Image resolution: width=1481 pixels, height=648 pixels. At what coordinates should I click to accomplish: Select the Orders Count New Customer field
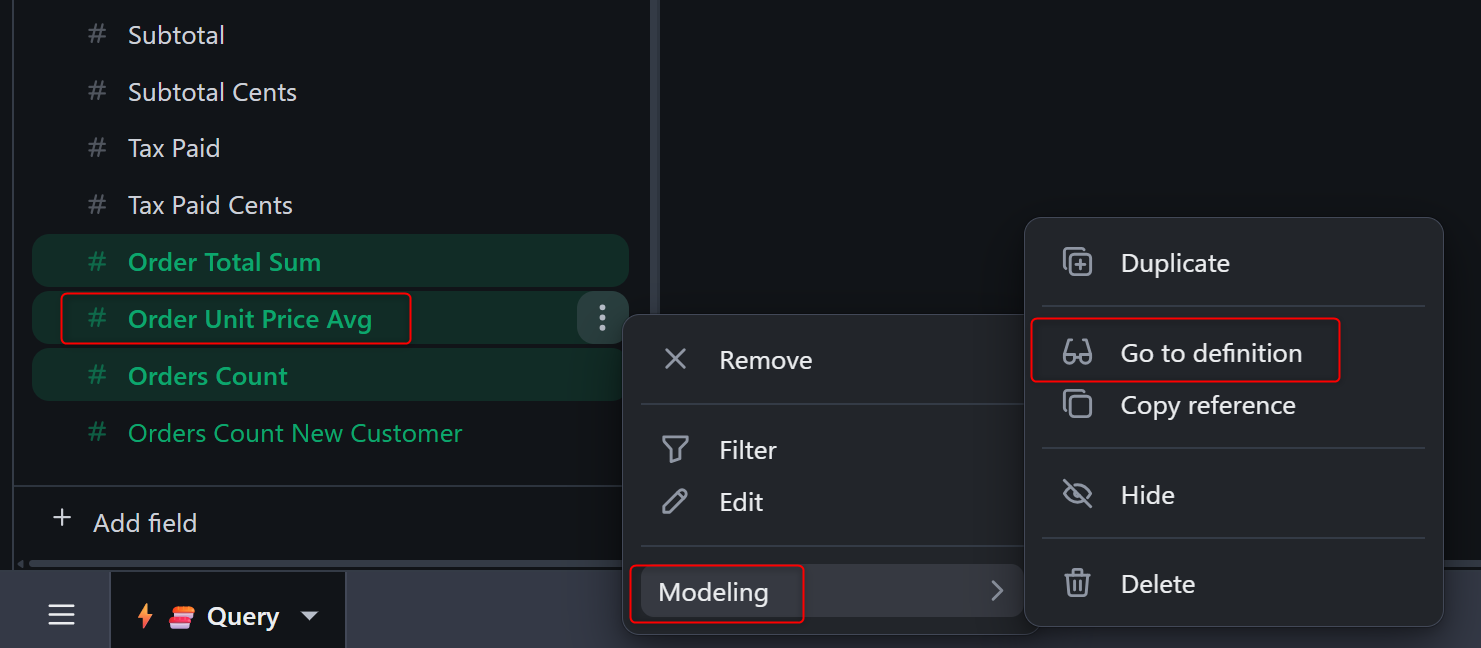coord(295,433)
